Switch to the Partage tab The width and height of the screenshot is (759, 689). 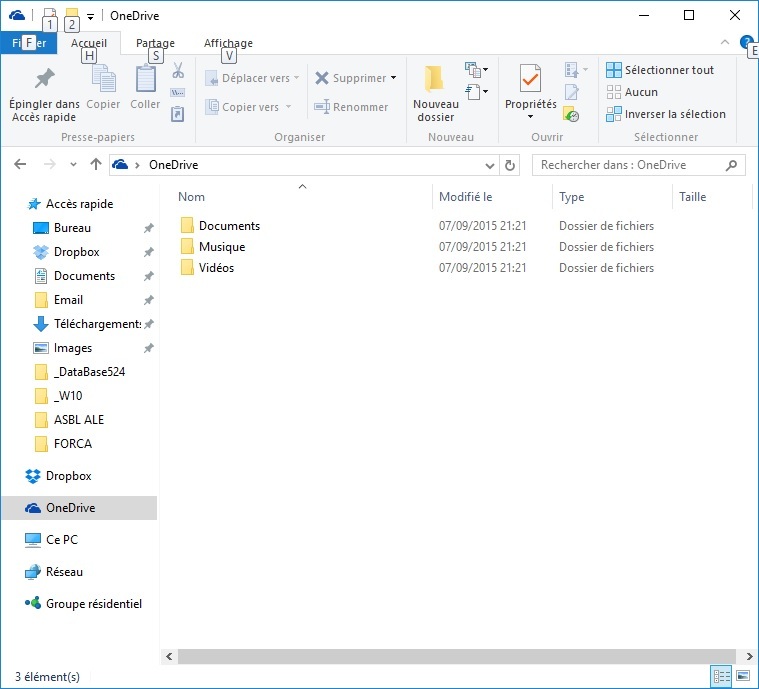(155, 43)
